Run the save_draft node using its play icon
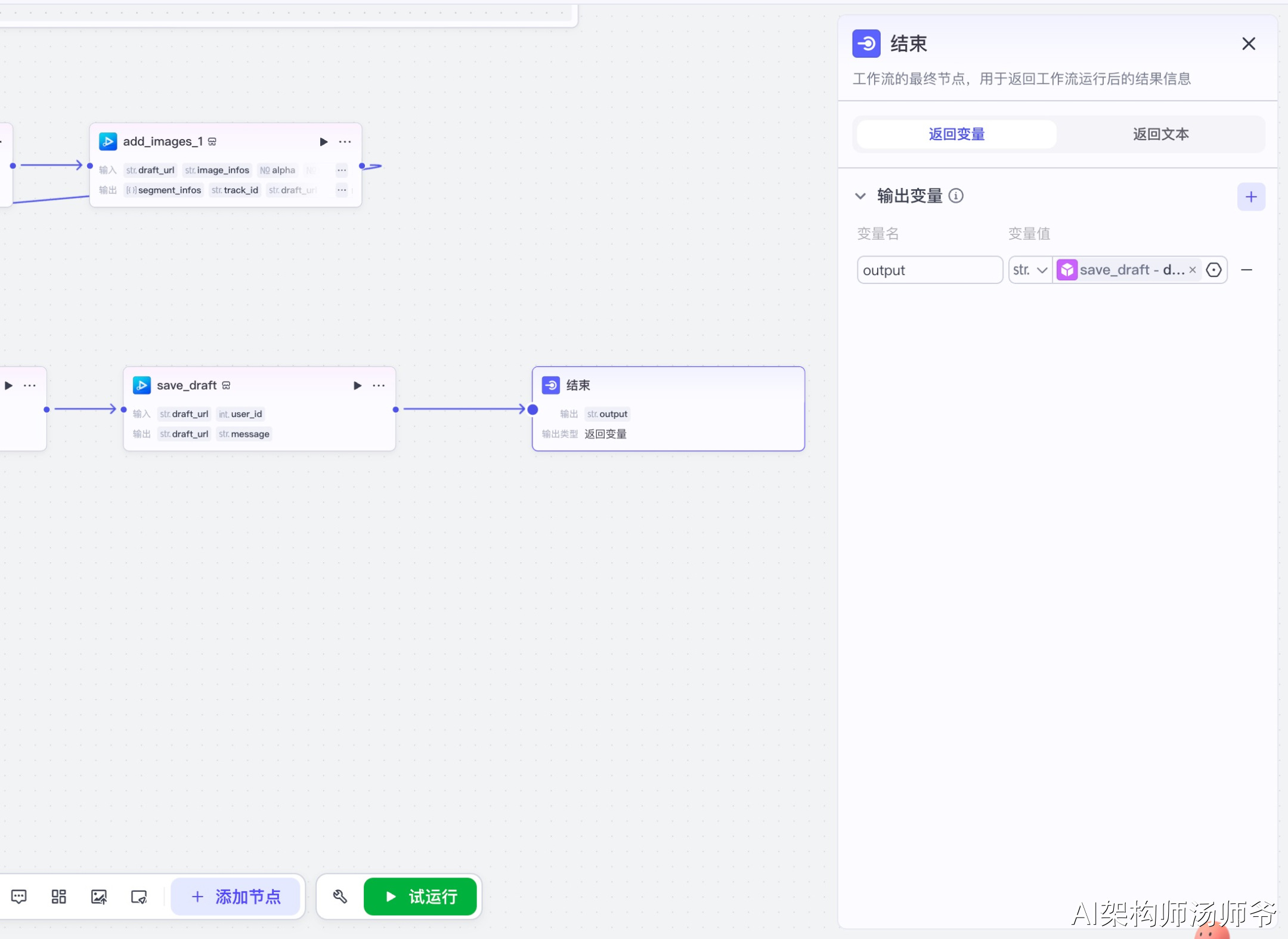 357,385
